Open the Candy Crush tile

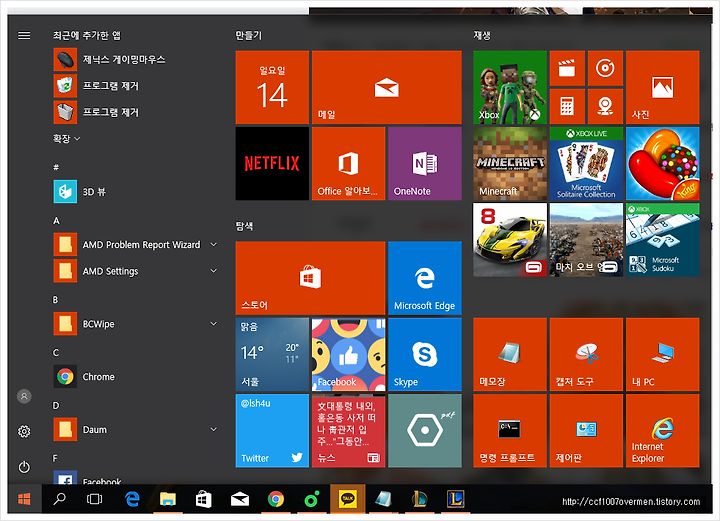663,163
